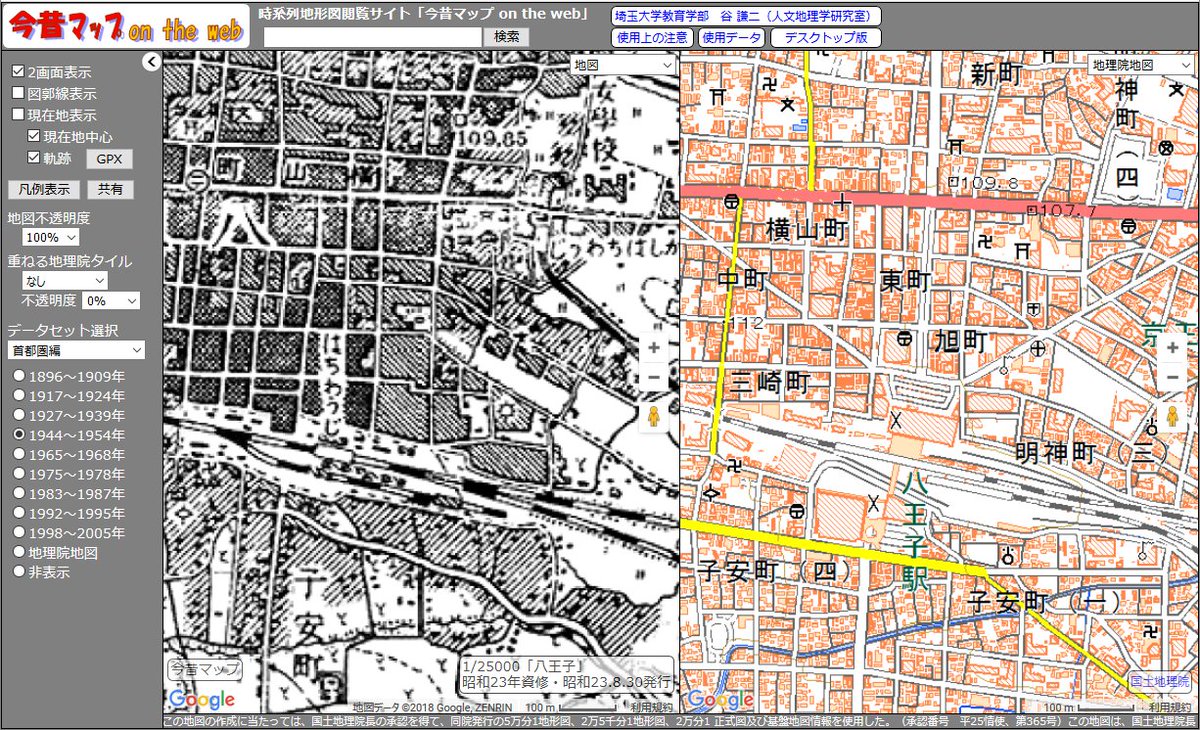Click the 今昔マップ label on left map
The width and height of the screenshot is (1200, 730).
(204, 668)
